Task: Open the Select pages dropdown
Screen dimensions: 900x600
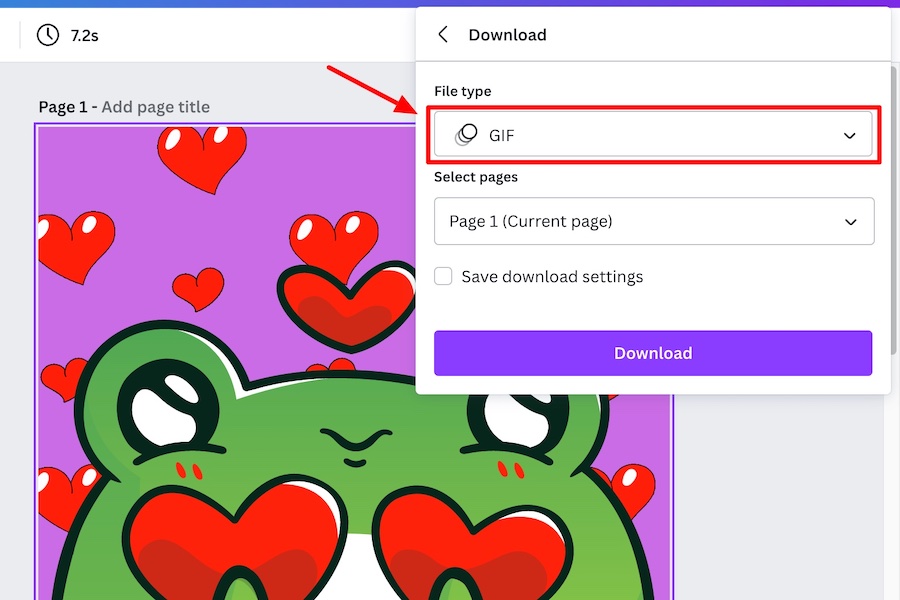Action: pos(654,221)
